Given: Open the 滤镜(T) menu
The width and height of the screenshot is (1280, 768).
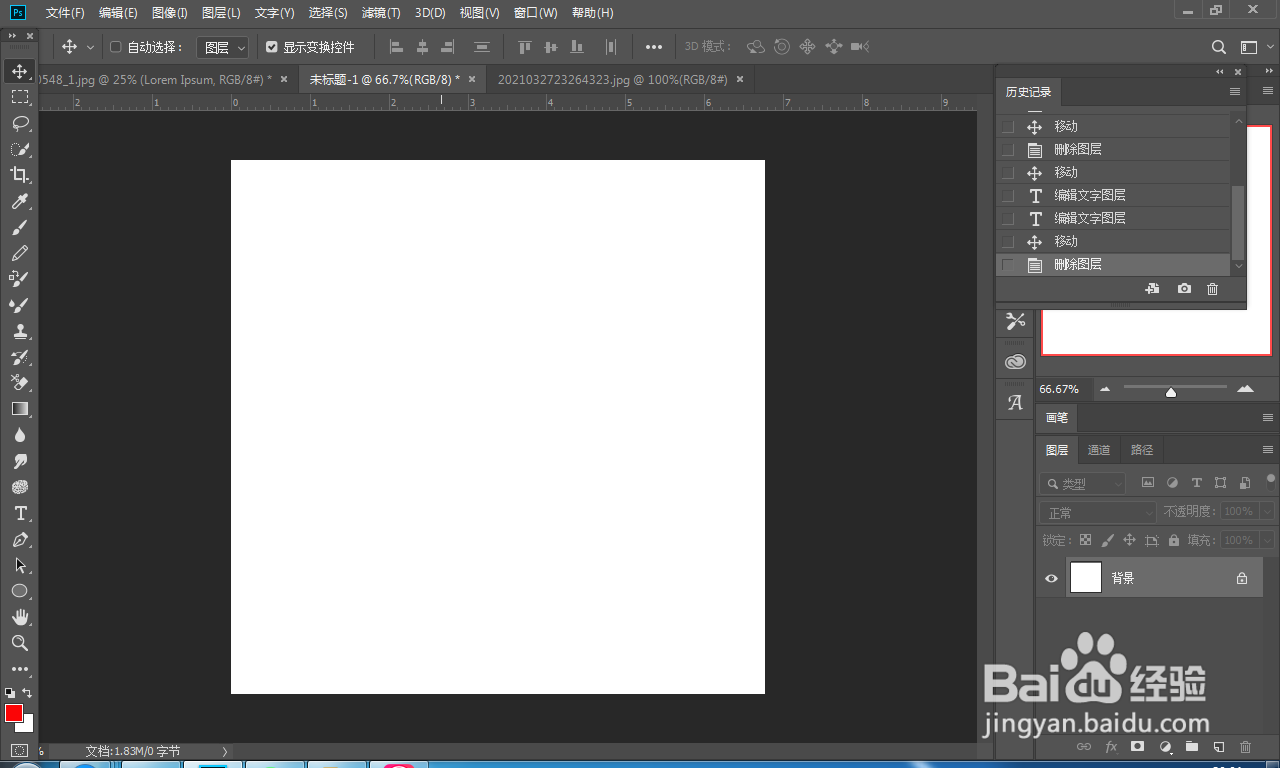Looking at the screenshot, I should click(x=381, y=13).
